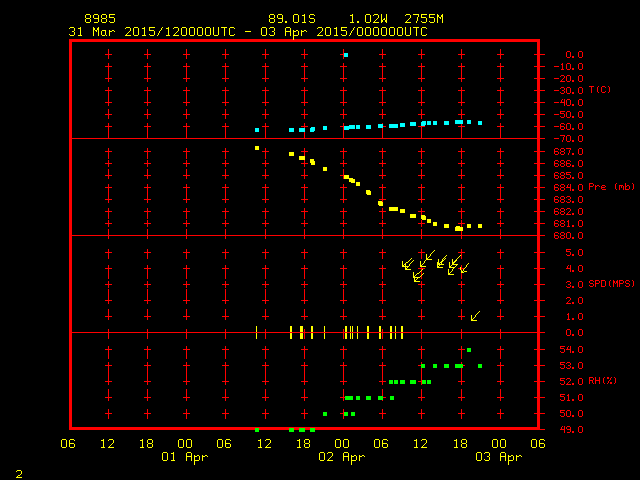Select the 53.0 humidity tick value
The height and width of the screenshot is (480, 640).
[571, 366]
